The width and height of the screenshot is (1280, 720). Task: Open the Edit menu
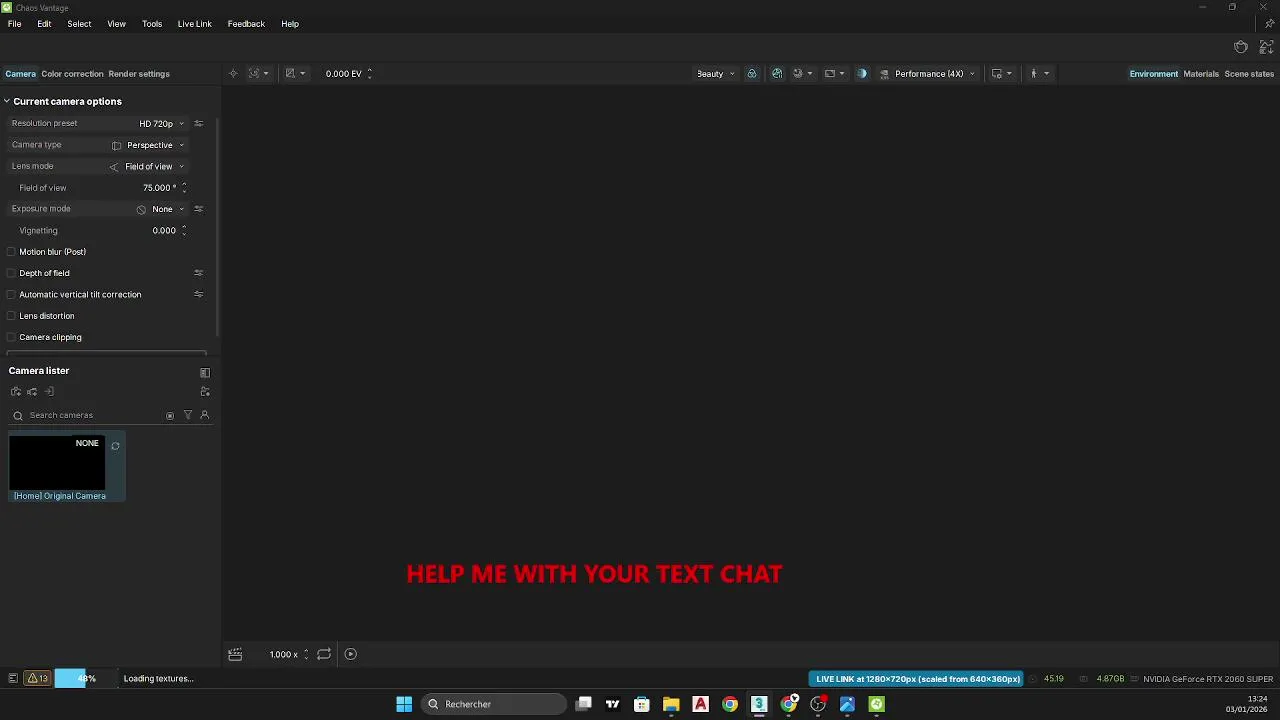44,24
